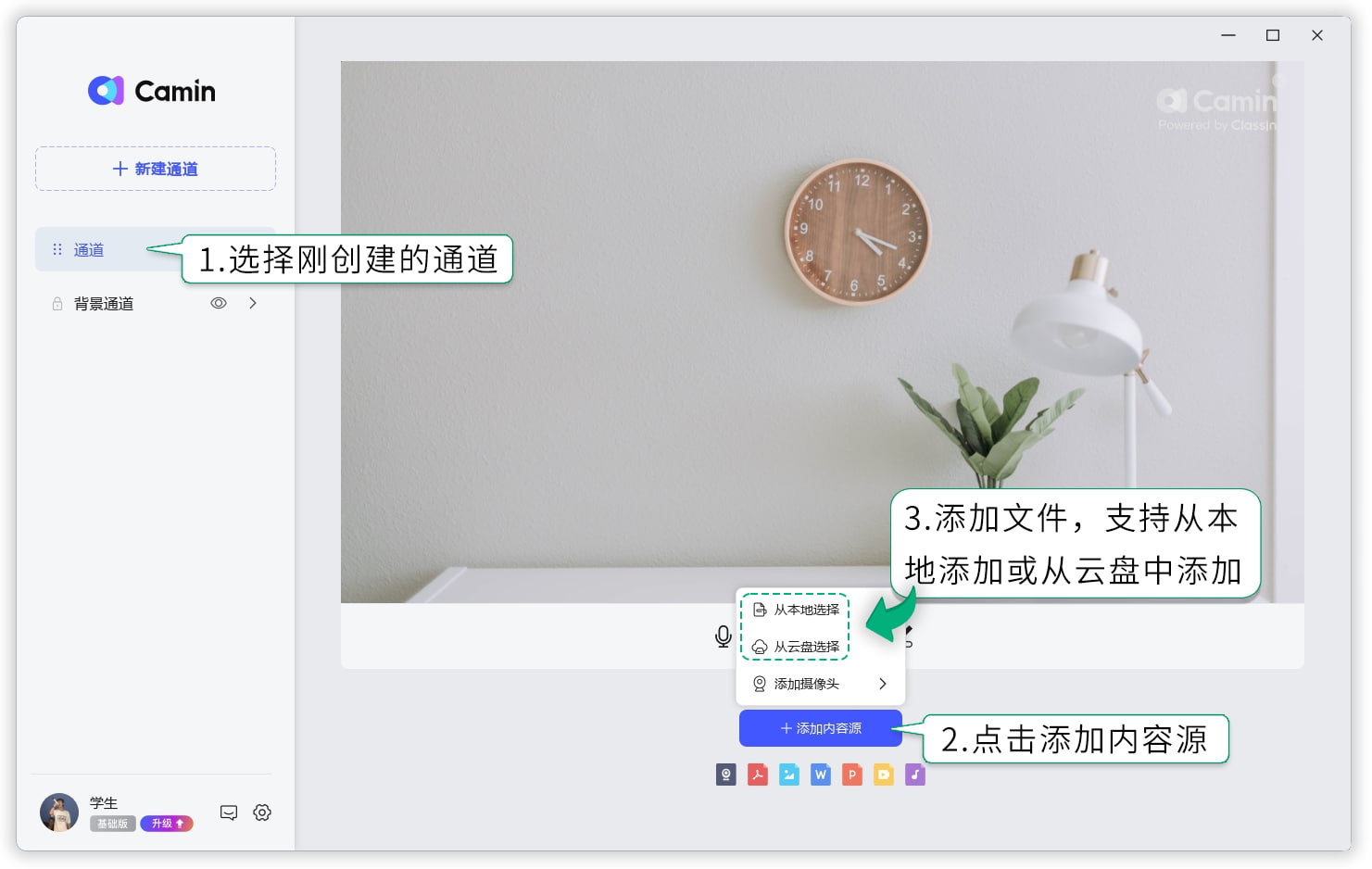Expand the 背景通道 chevron arrow
Screen dimensions: 1372x869
(x=253, y=303)
